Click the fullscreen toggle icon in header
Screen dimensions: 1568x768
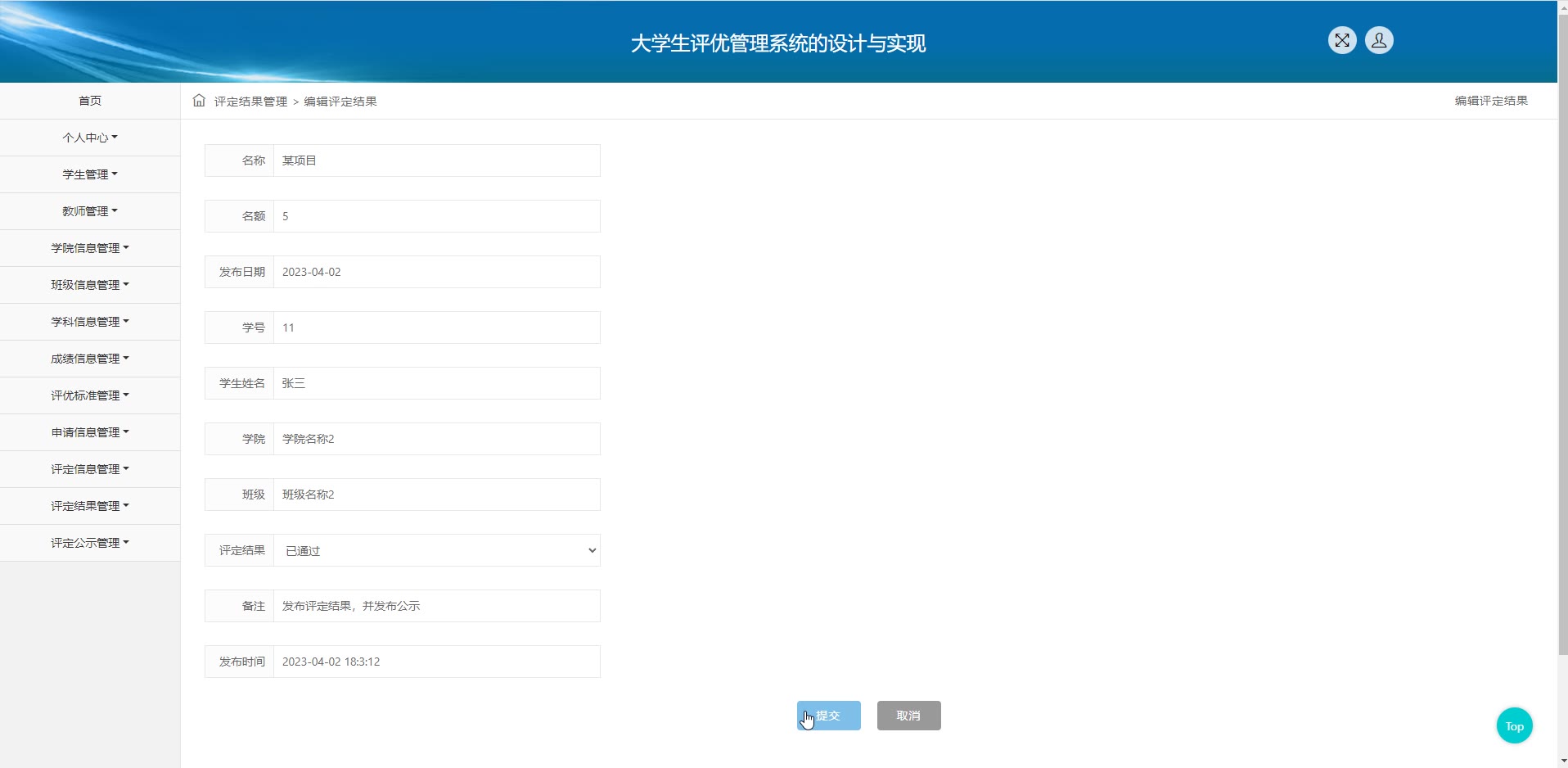click(1342, 40)
